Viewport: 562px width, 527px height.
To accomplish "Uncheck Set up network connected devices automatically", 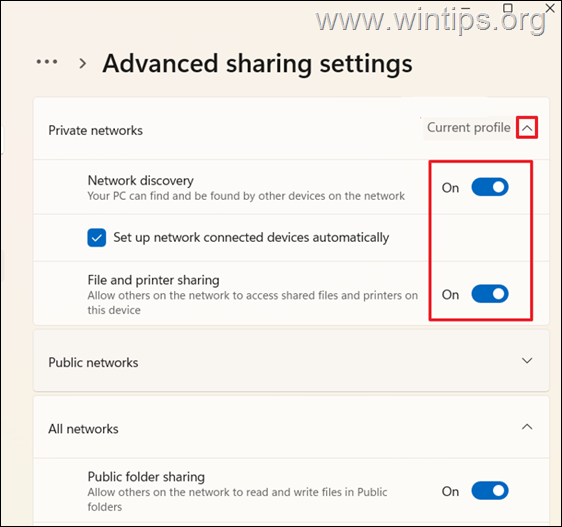I will 96,238.
